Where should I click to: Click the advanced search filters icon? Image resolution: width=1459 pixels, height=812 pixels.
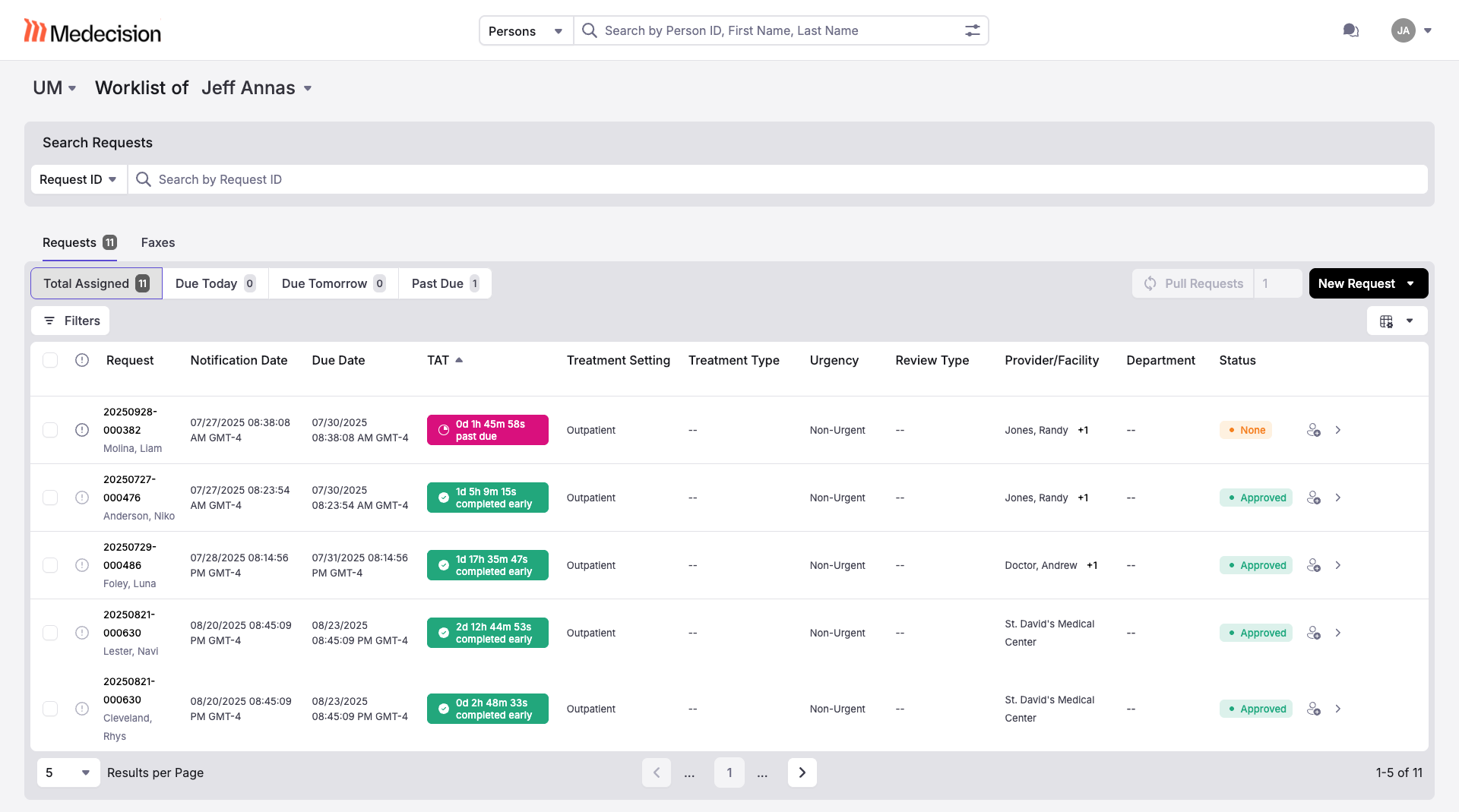(973, 30)
